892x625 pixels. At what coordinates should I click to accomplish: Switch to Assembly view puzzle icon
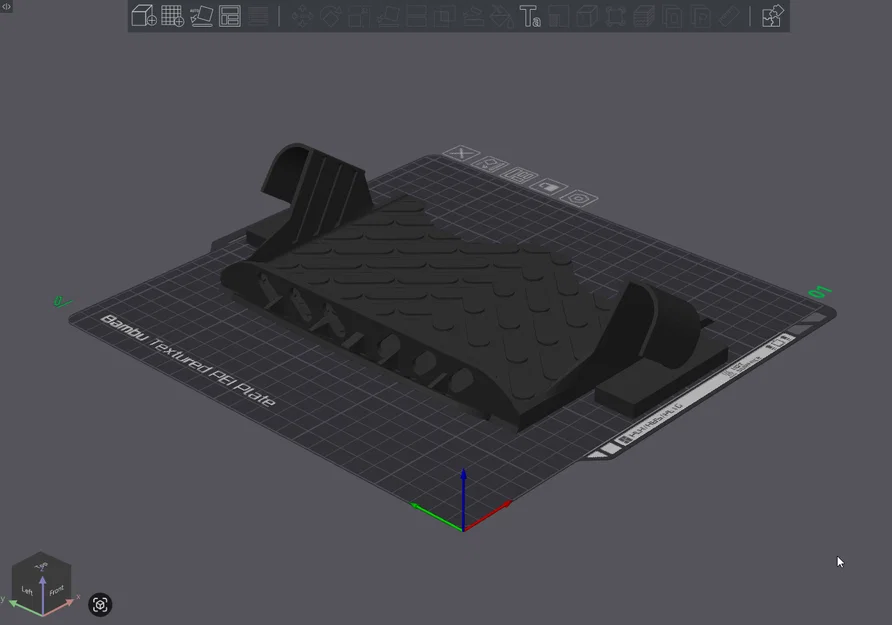point(773,16)
